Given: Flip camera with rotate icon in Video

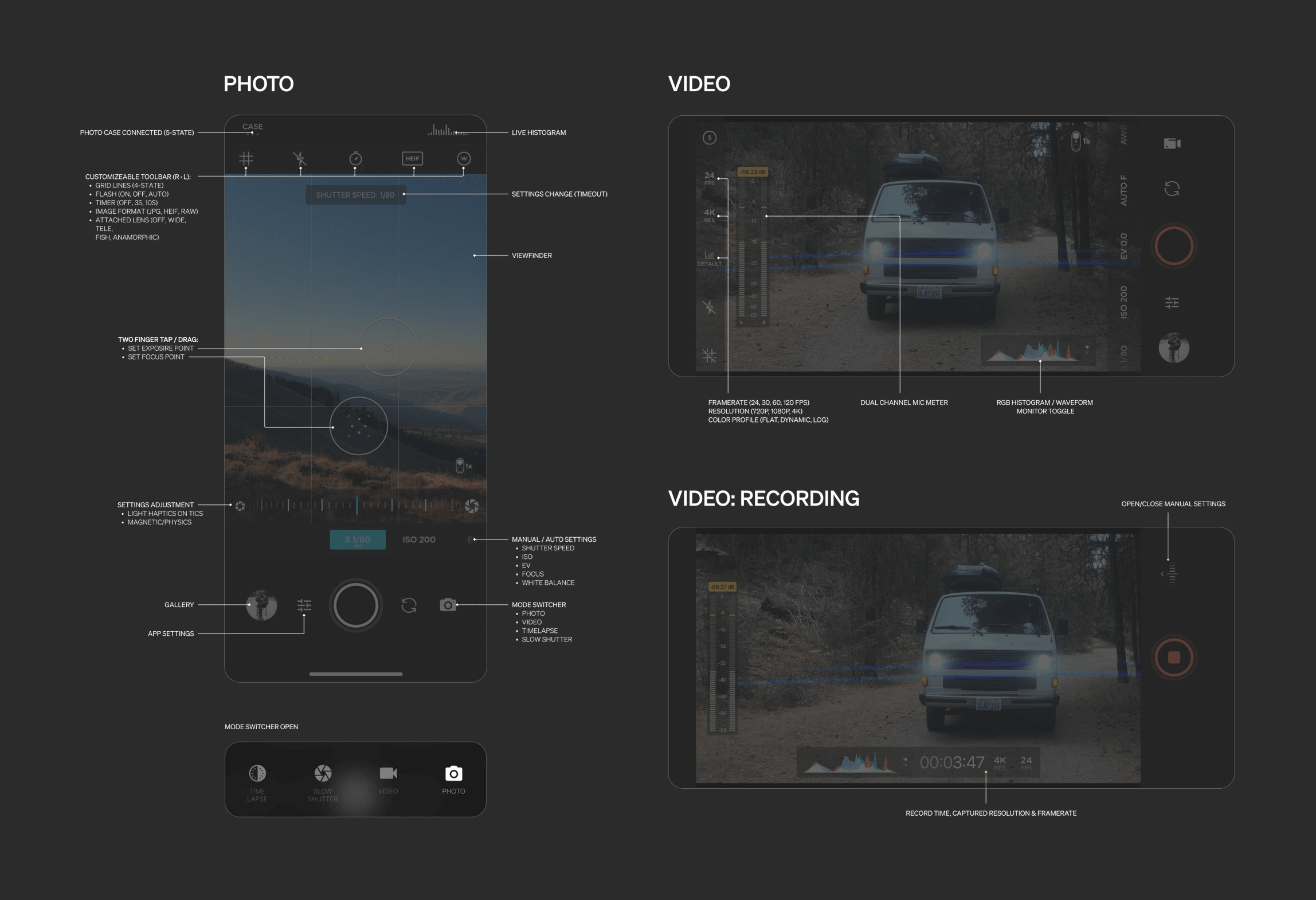Looking at the screenshot, I should click(1172, 189).
